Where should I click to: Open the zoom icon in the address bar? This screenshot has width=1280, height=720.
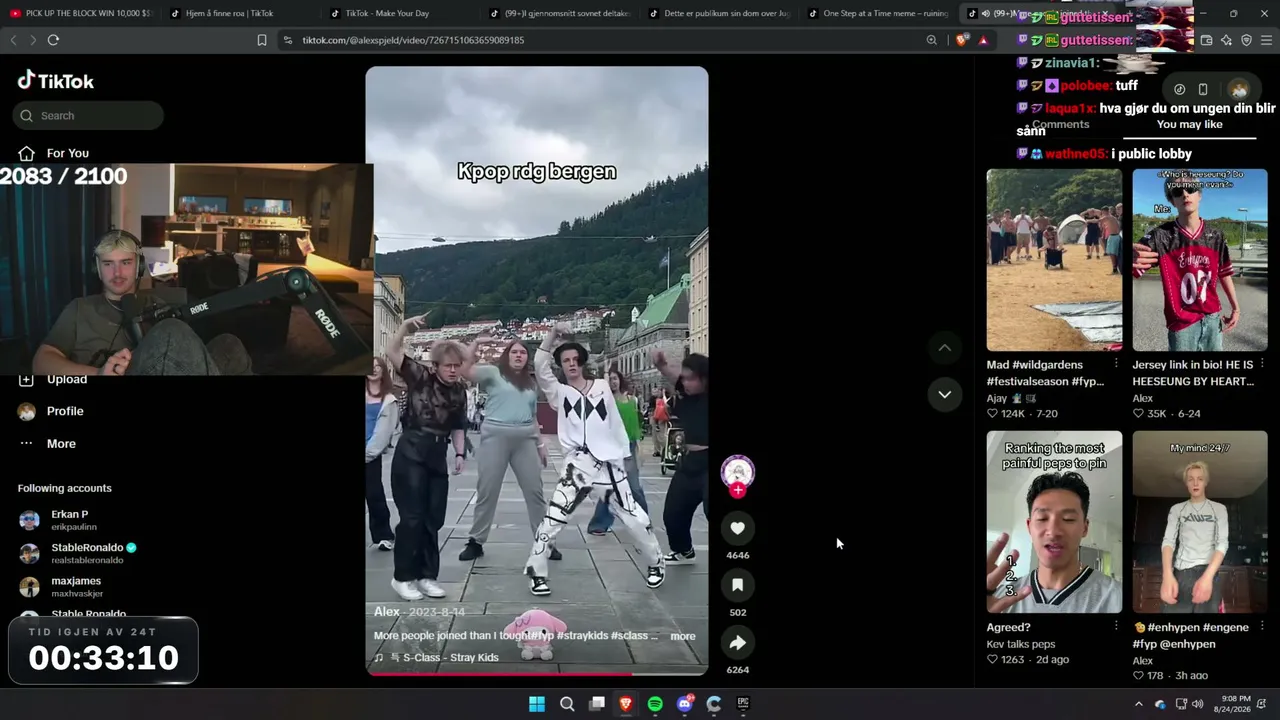(932, 40)
